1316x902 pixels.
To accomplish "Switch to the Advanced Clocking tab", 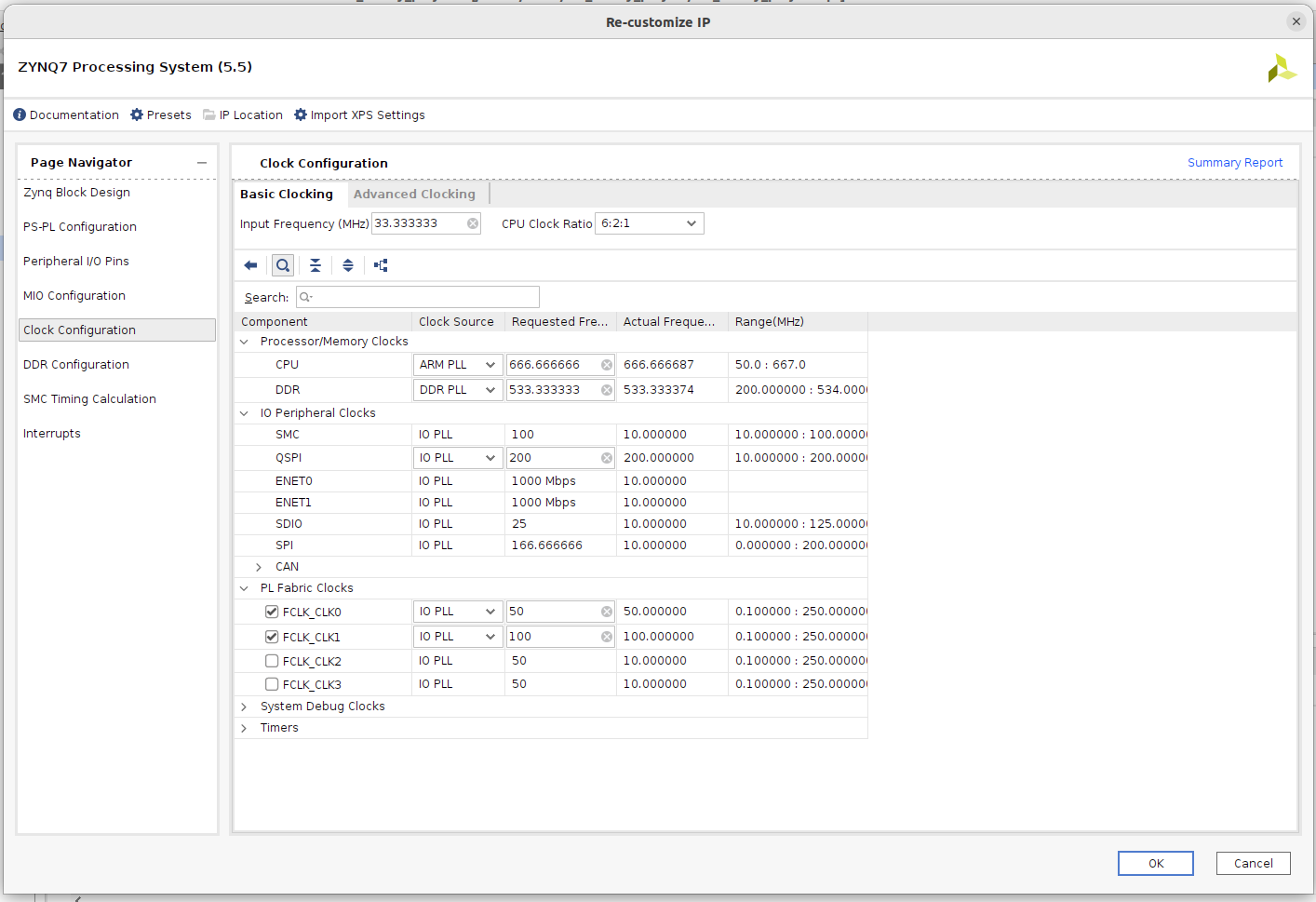I will [414, 194].
